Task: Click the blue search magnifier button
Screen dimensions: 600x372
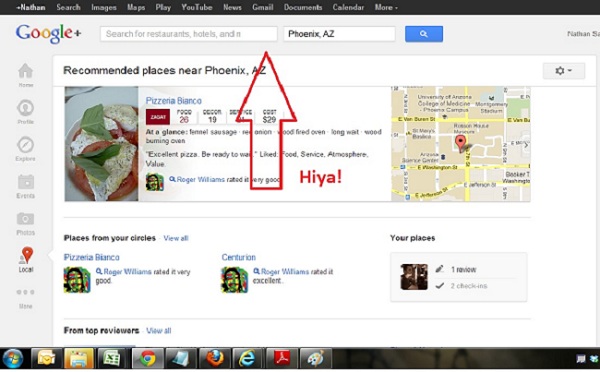Action: point(424,34)
